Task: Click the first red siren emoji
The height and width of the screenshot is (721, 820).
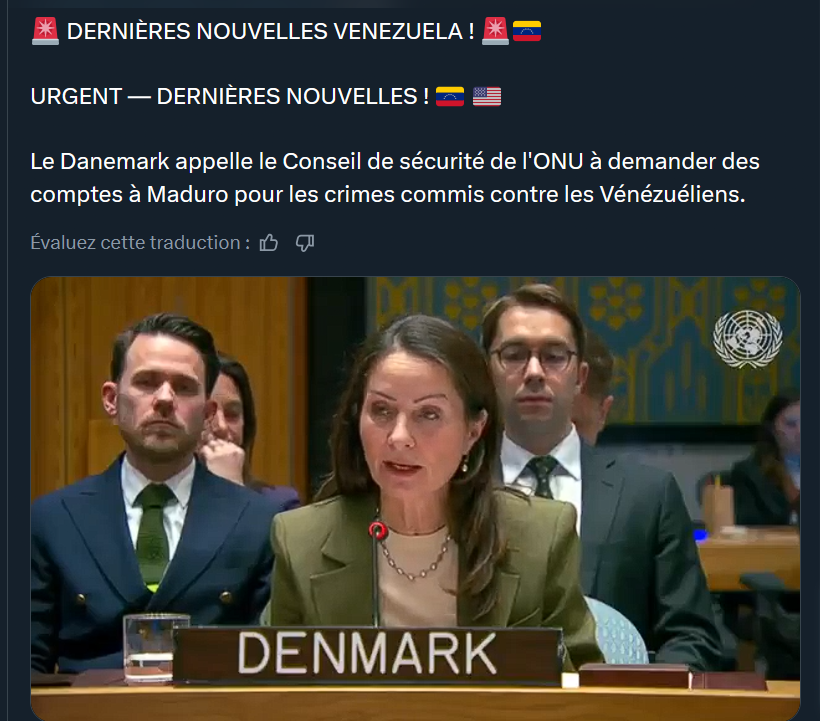Action: [x=45, y=31]
